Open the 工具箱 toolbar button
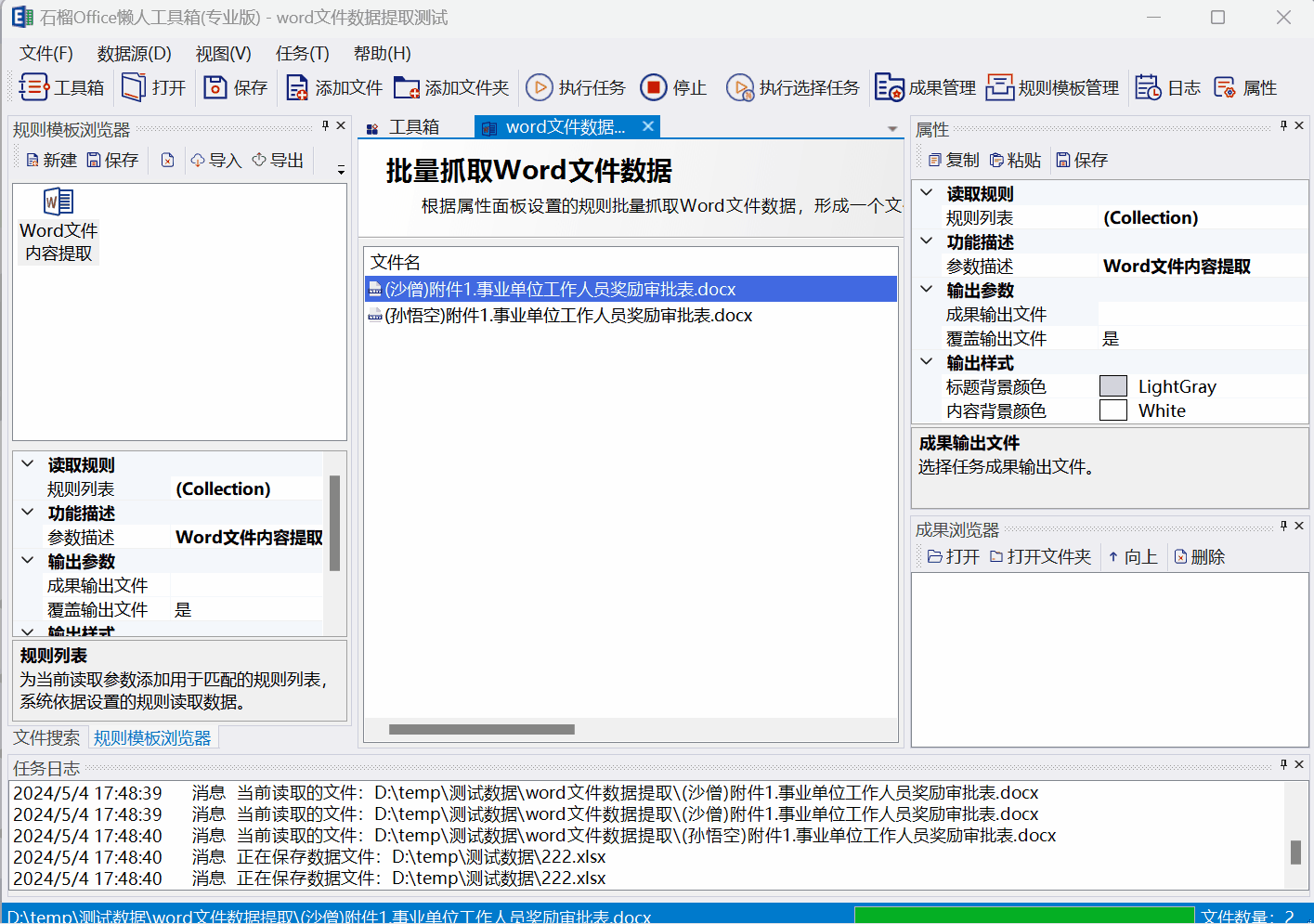 61,87
